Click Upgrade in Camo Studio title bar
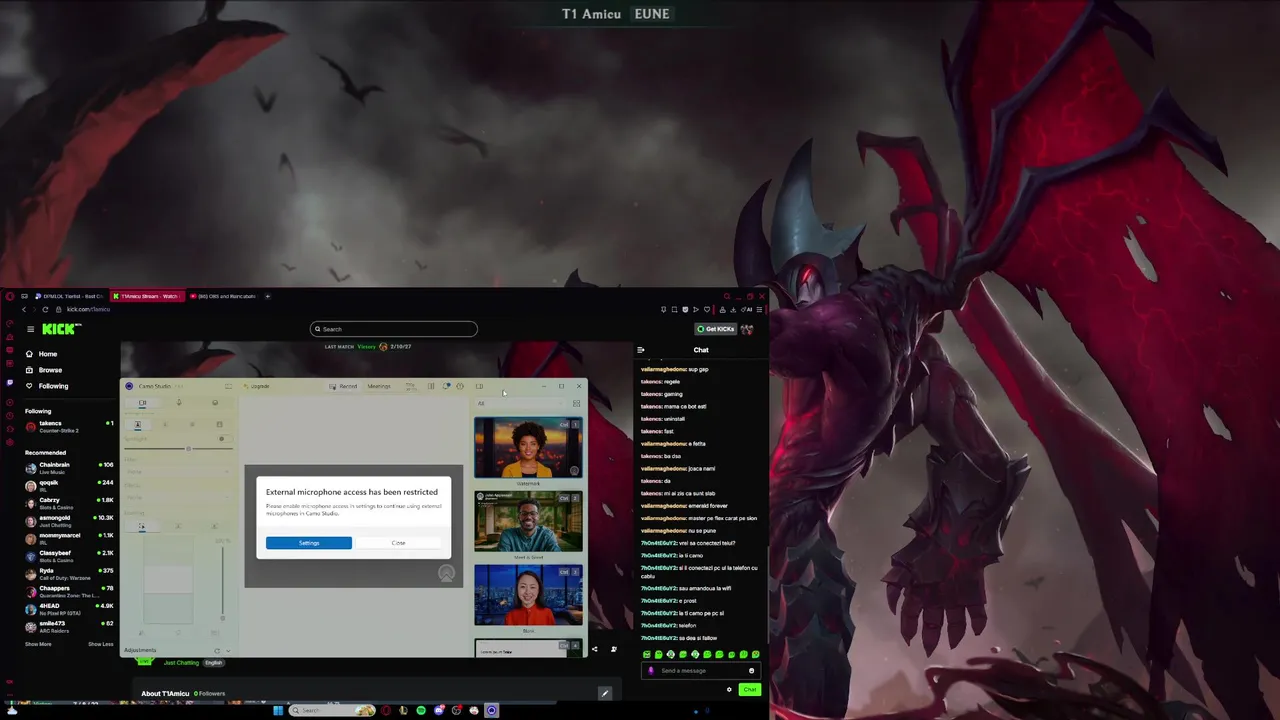Viewport: 1280px width, 720px height. 259,386
